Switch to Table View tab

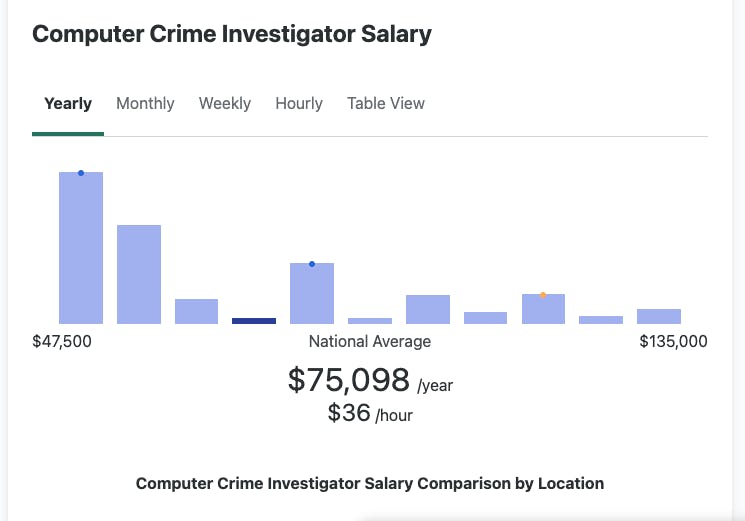pos(386,103)
